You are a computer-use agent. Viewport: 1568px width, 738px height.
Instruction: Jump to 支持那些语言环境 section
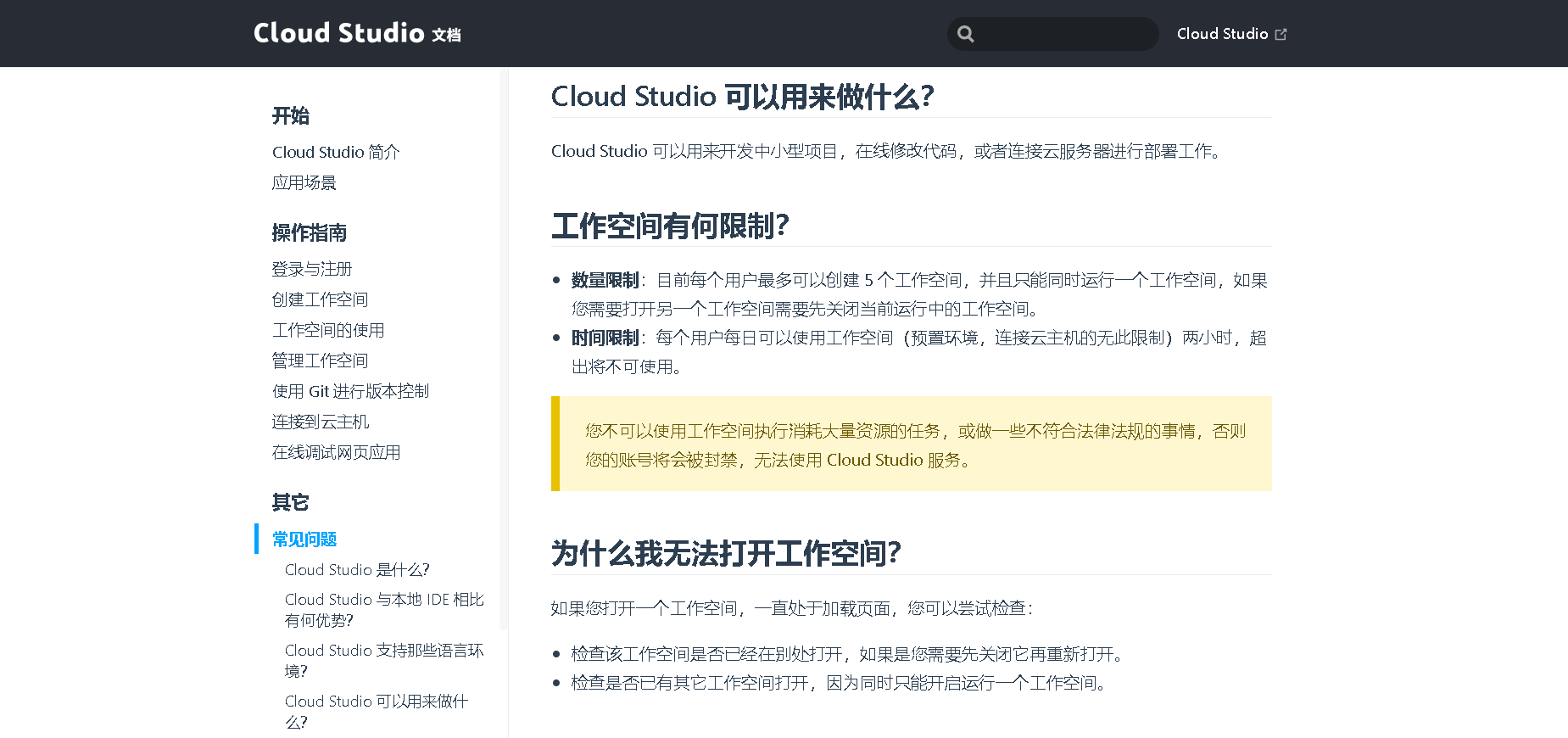383,660
